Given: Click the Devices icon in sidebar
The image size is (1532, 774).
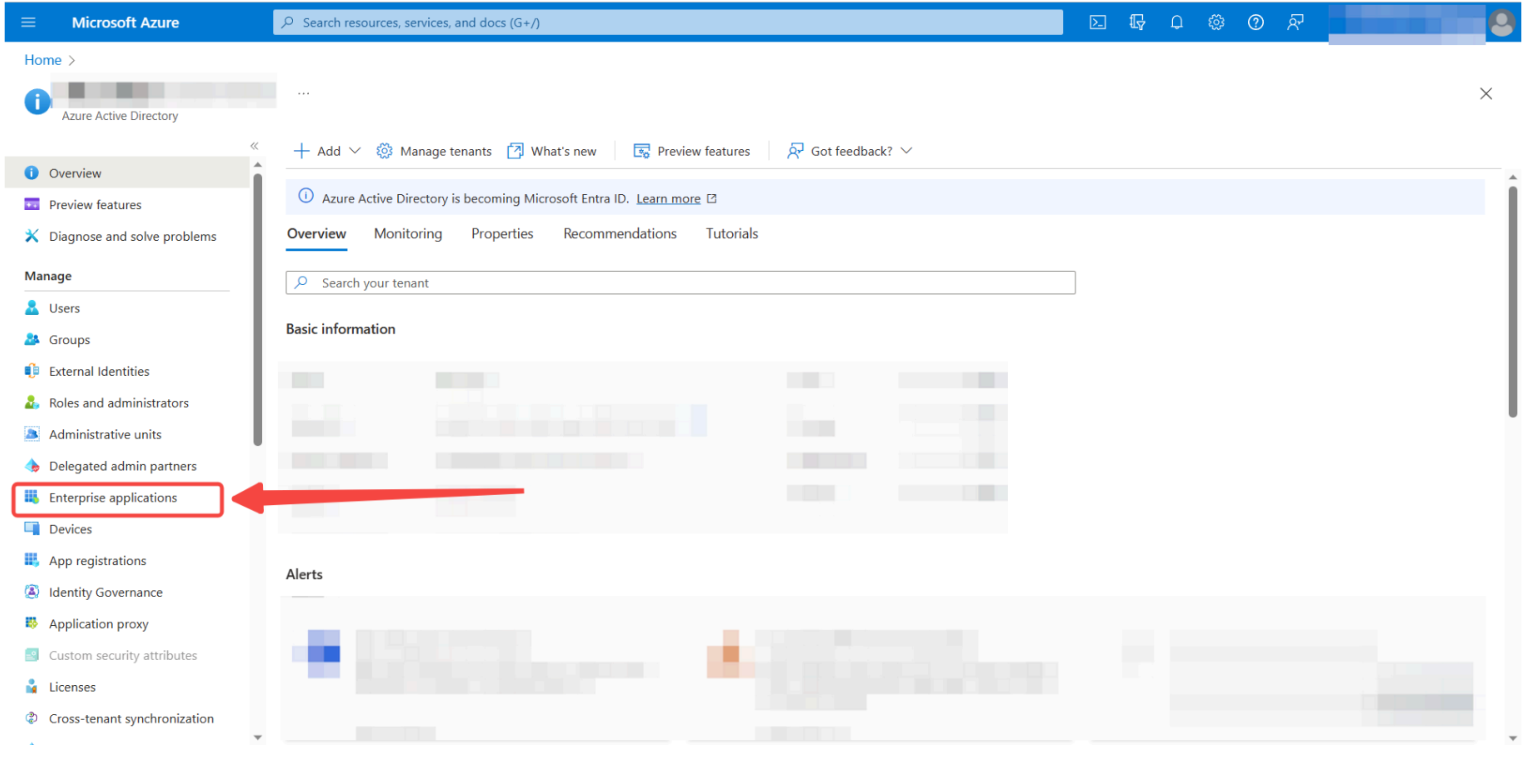Looking at the screenshot, I should (x=32, y=529).
